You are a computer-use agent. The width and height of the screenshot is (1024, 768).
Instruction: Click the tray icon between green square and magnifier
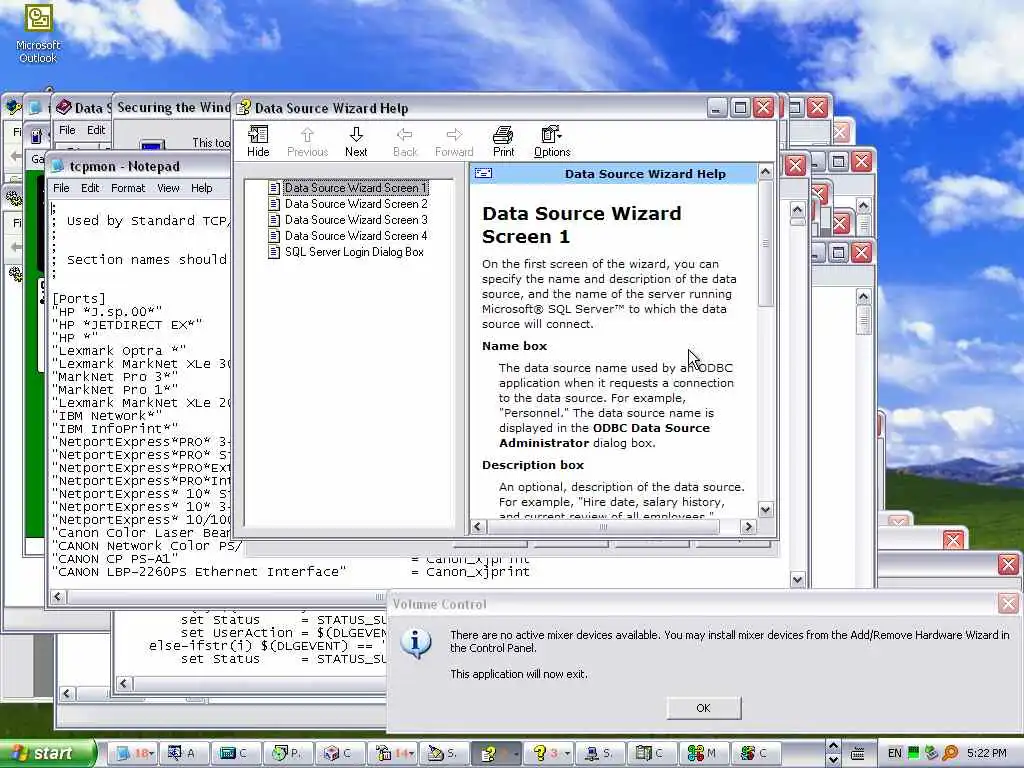(932, 753)
